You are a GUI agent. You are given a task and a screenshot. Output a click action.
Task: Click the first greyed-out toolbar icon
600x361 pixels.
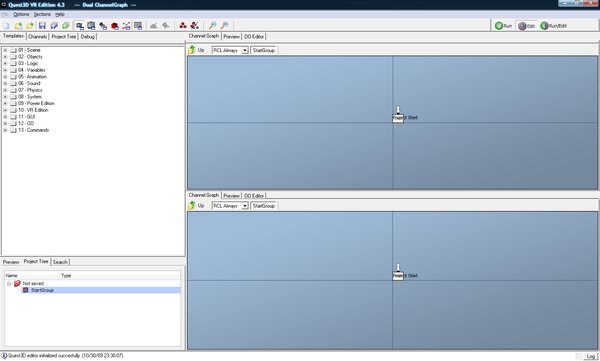(x=154, y=26)
